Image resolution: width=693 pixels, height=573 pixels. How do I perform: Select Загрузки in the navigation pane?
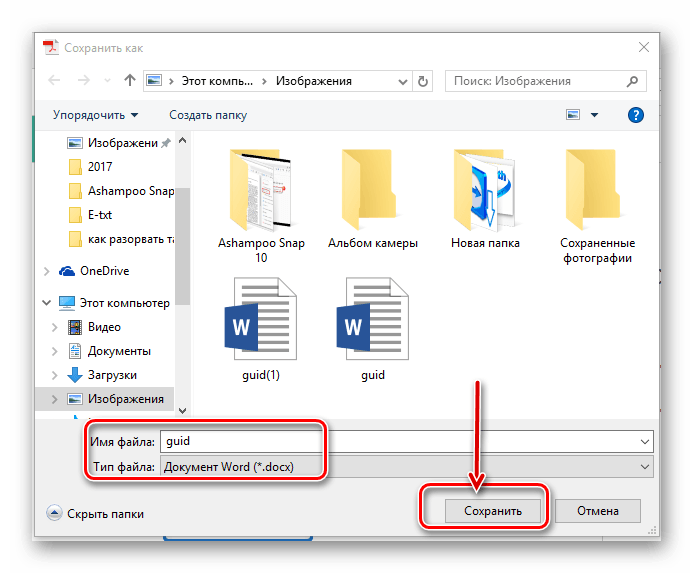pos(102,375)
